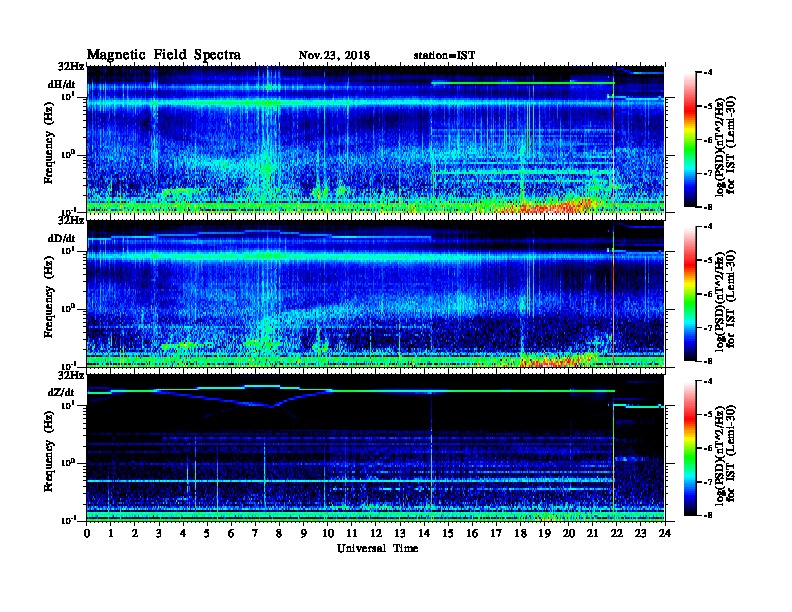Viewport: 792px width, 612px height.
Task: Select the dZ/dt panel label
Action: point(61,392)
